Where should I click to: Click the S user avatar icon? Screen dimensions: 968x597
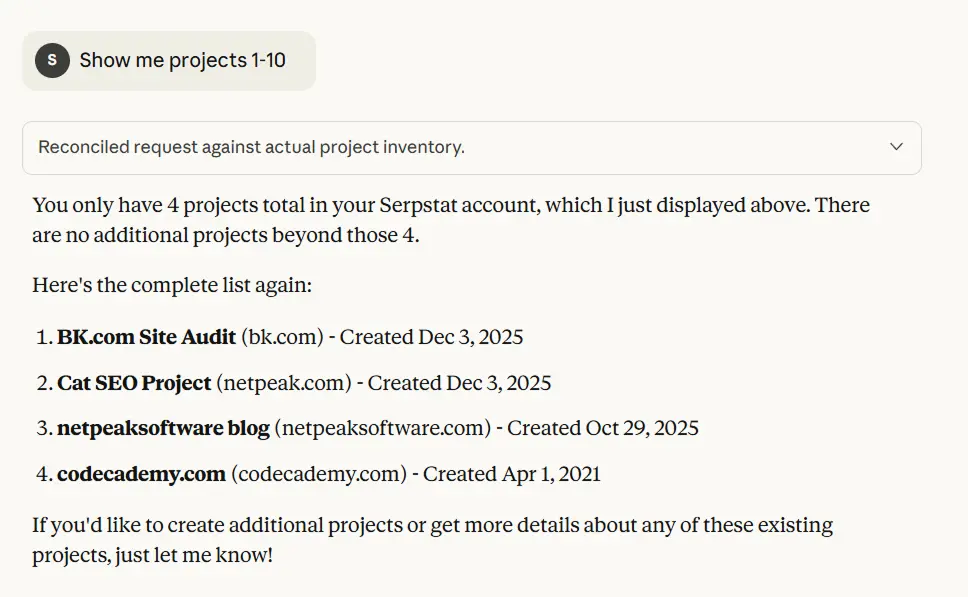[x=51, y=60]
